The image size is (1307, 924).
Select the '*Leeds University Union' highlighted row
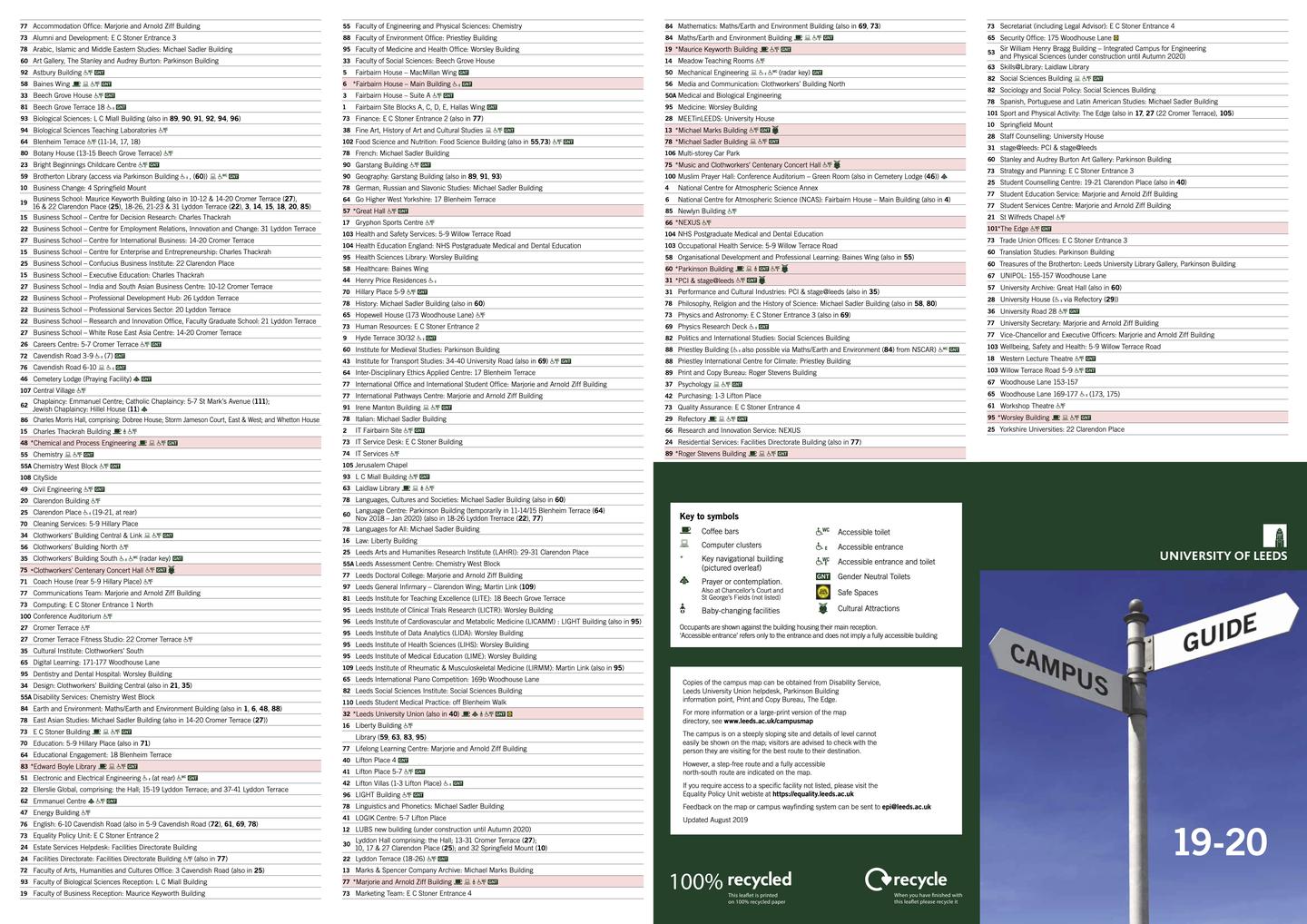(x=492, y=714)
